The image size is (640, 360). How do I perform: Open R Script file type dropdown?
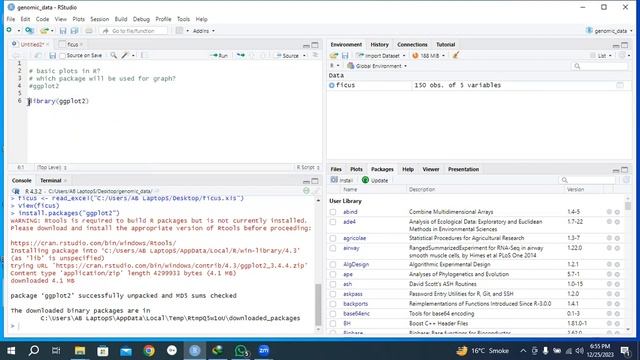tap(308, 167)
